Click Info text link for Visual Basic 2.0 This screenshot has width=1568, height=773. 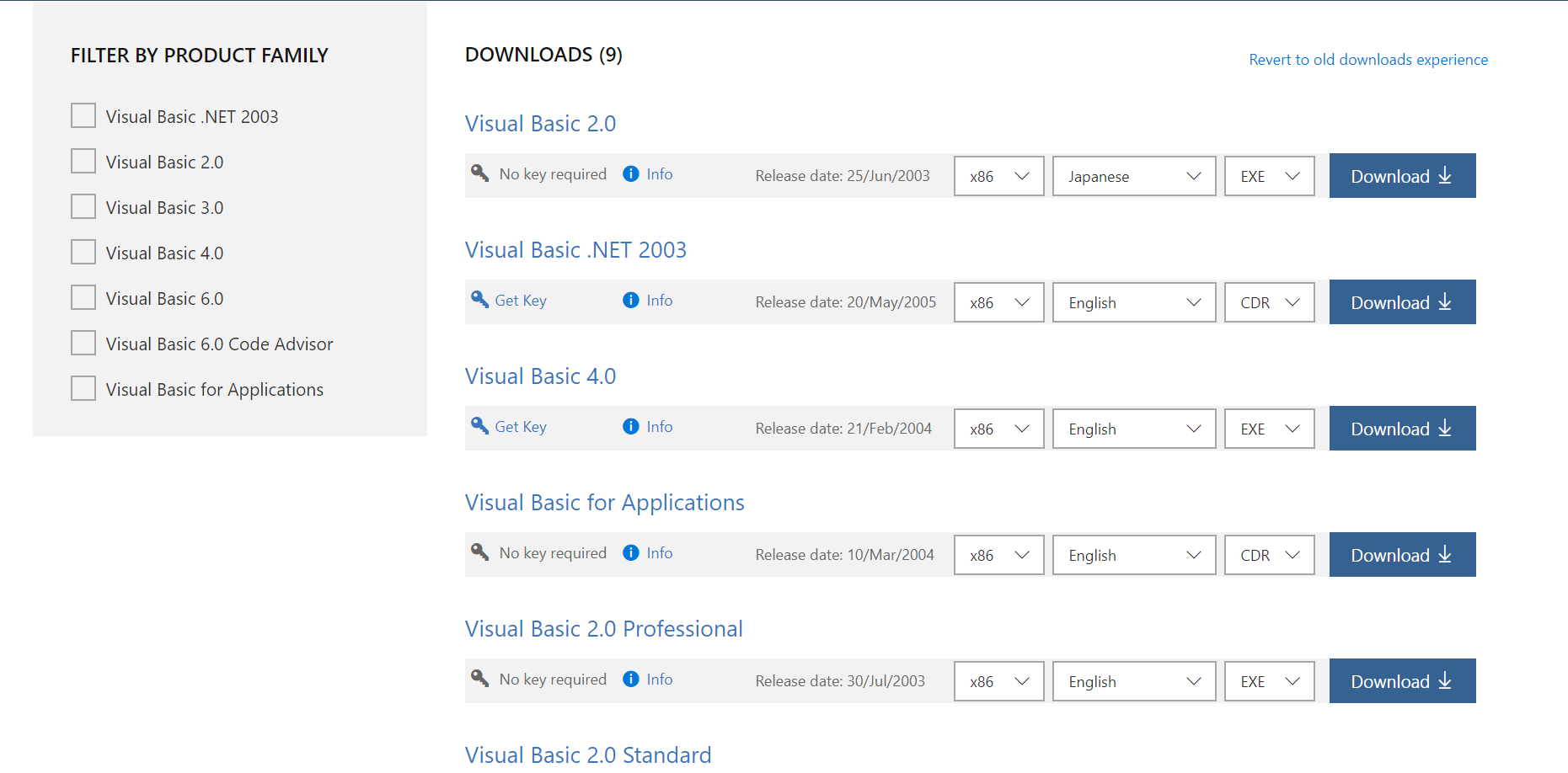(660, 174)
